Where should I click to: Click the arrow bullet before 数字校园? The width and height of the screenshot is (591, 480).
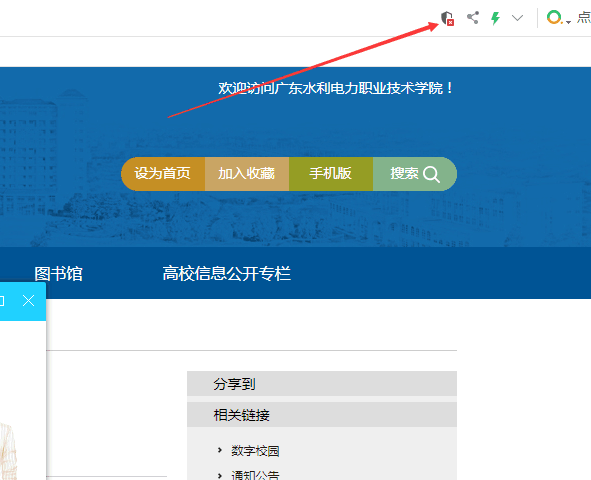click(x=220, y=450)
